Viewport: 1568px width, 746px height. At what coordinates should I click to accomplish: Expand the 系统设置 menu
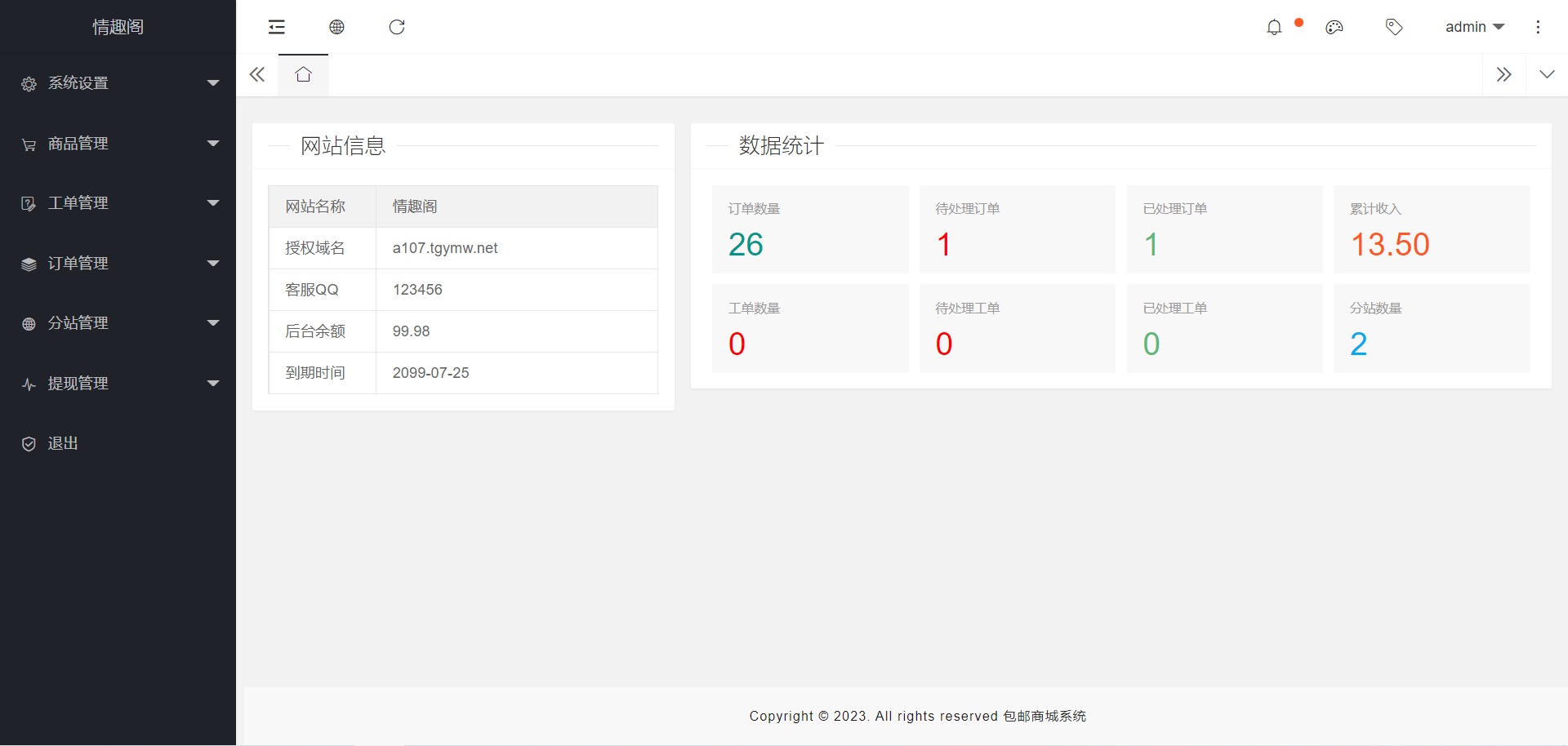[x=118, y=83]
